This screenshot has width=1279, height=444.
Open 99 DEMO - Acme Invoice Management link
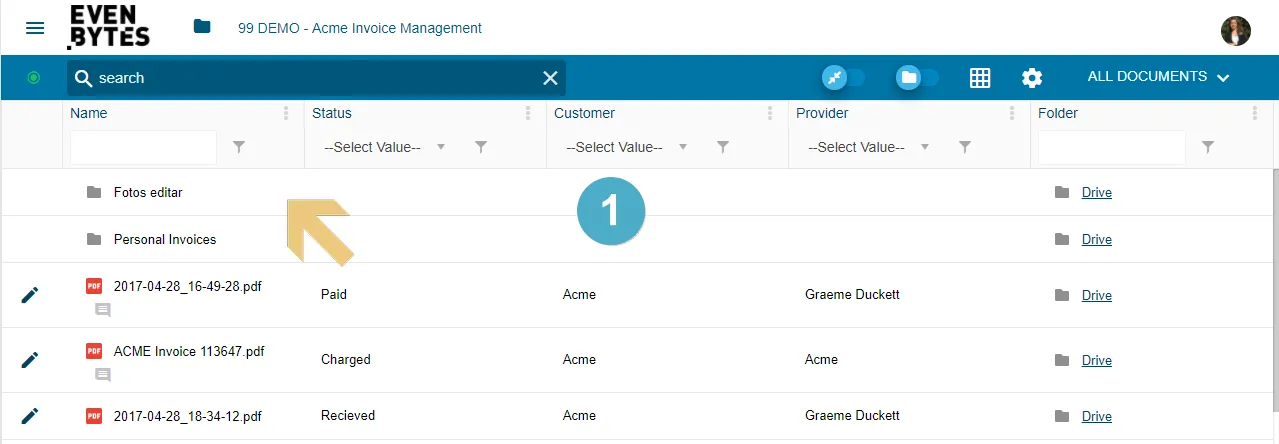pos(360,28)
